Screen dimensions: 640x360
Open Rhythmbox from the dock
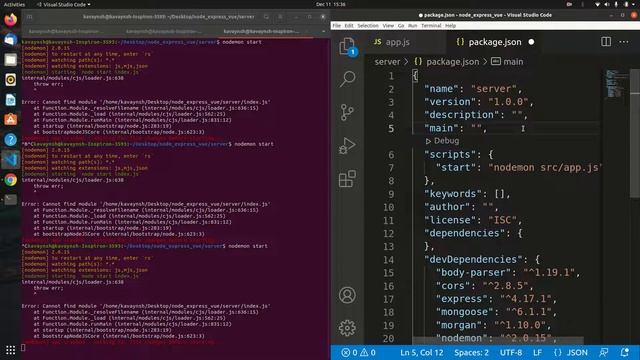11,80
